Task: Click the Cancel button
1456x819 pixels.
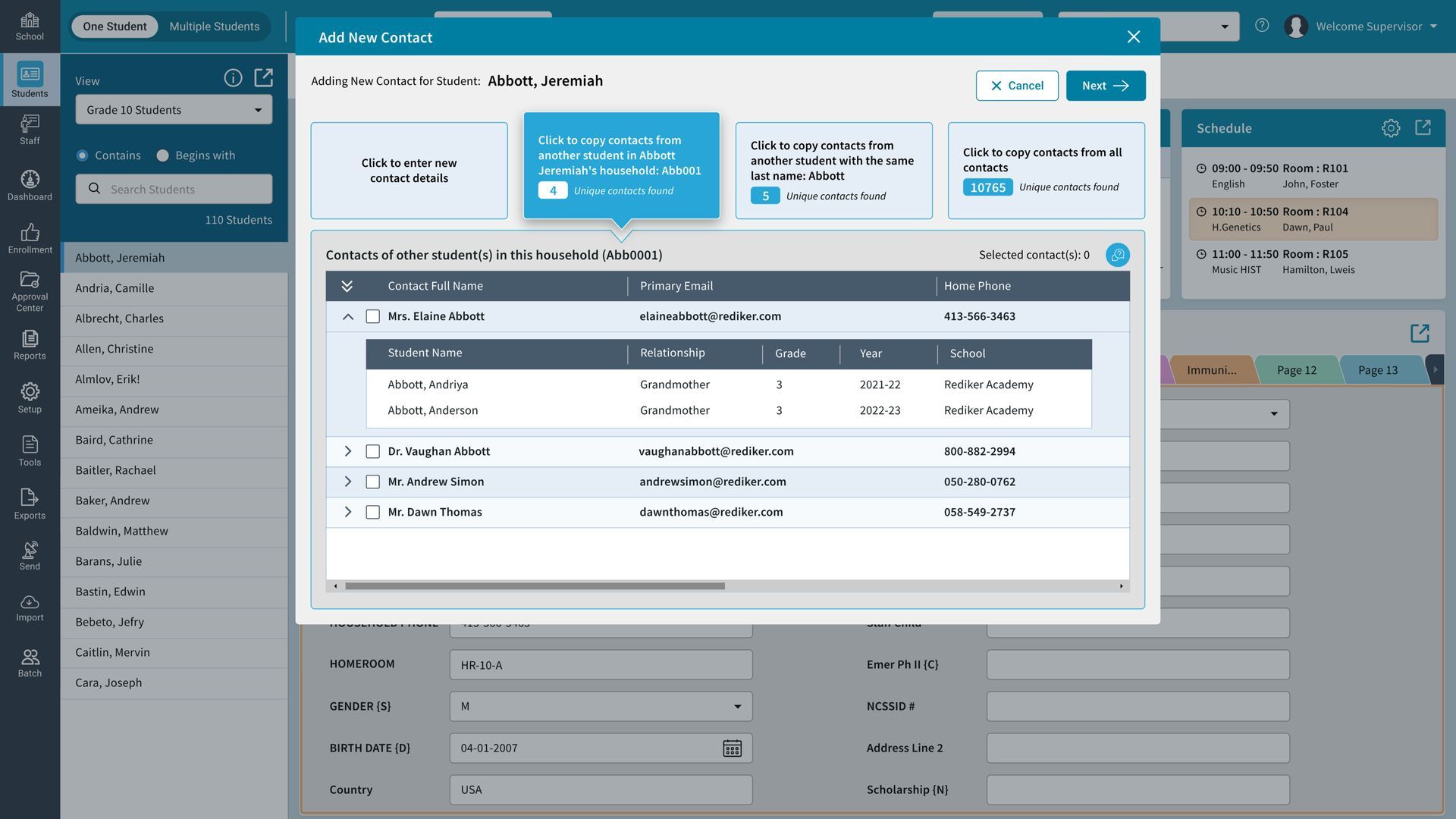Action: [x=1016, y=86]
